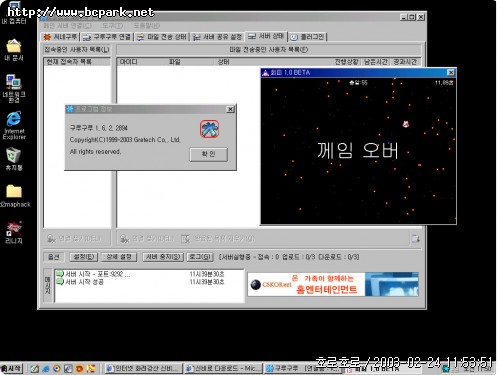500x375 pixels.
Task: Sort by the 아이디 column header
Action: [x=143, y=62]
